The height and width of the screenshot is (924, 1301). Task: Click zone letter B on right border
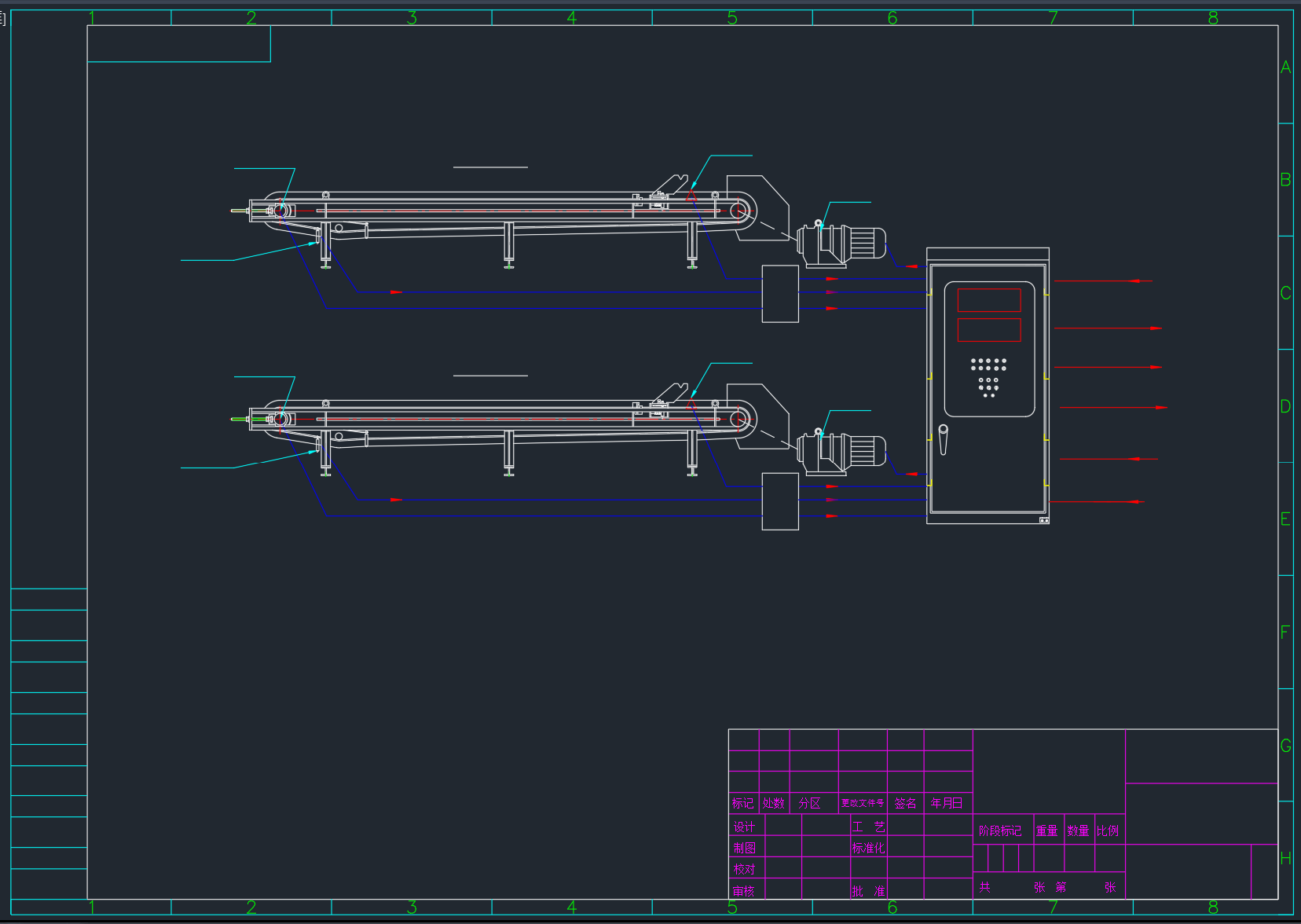[1285, 180]
